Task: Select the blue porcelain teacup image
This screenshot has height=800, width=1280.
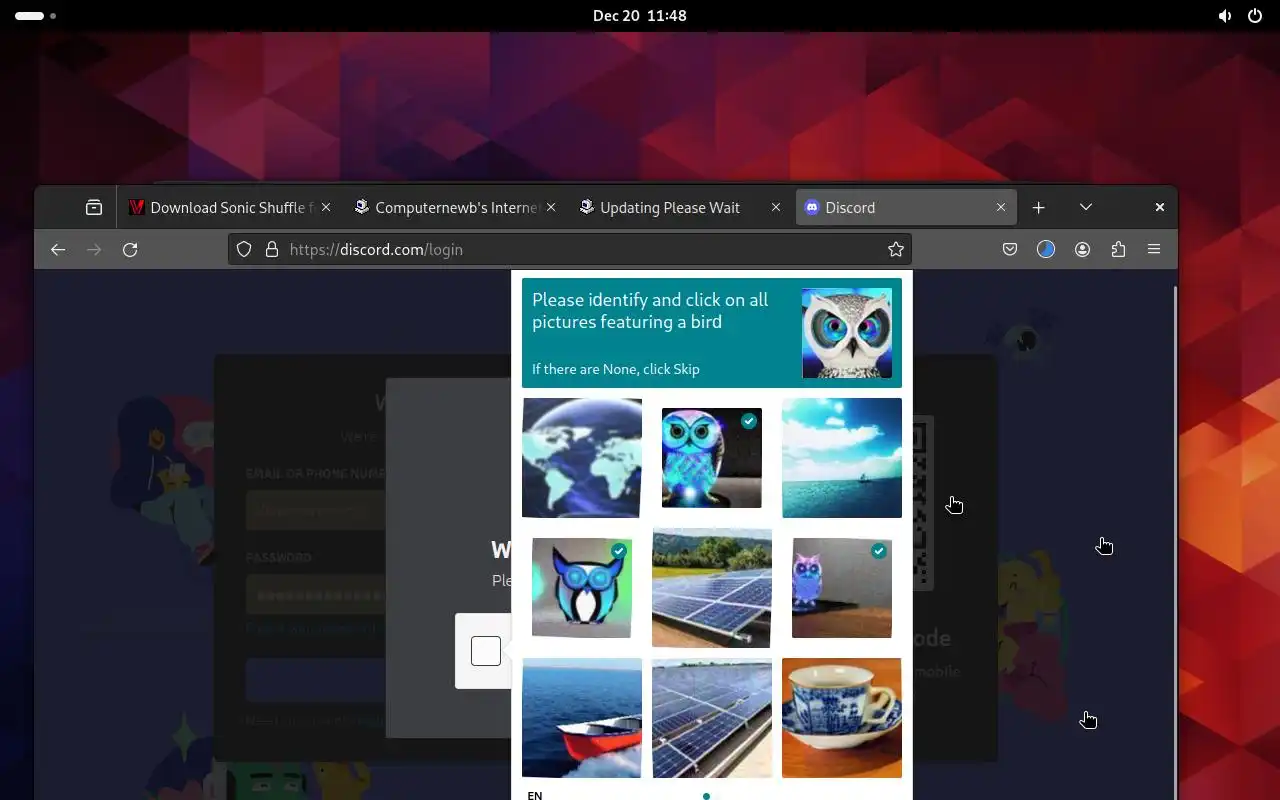Action: [842, 718]
